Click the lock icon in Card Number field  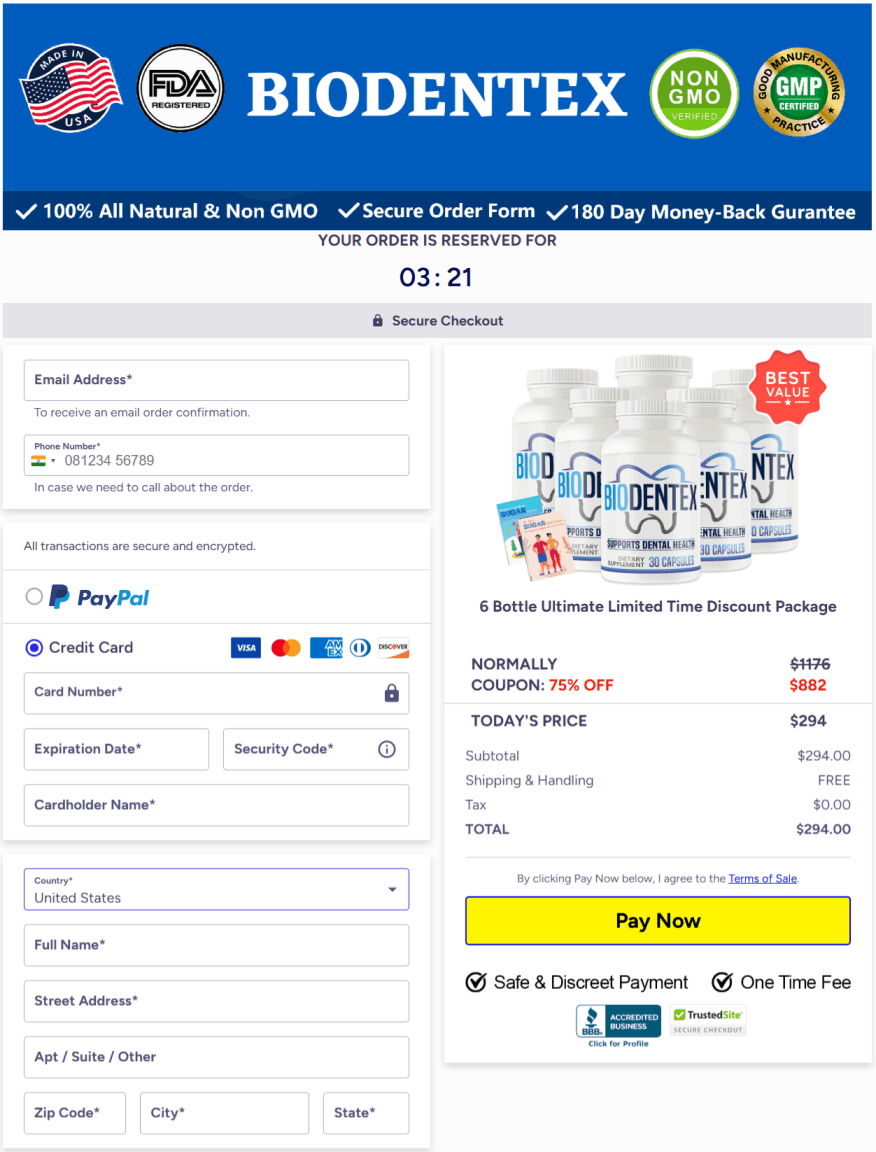pos(392,693)
